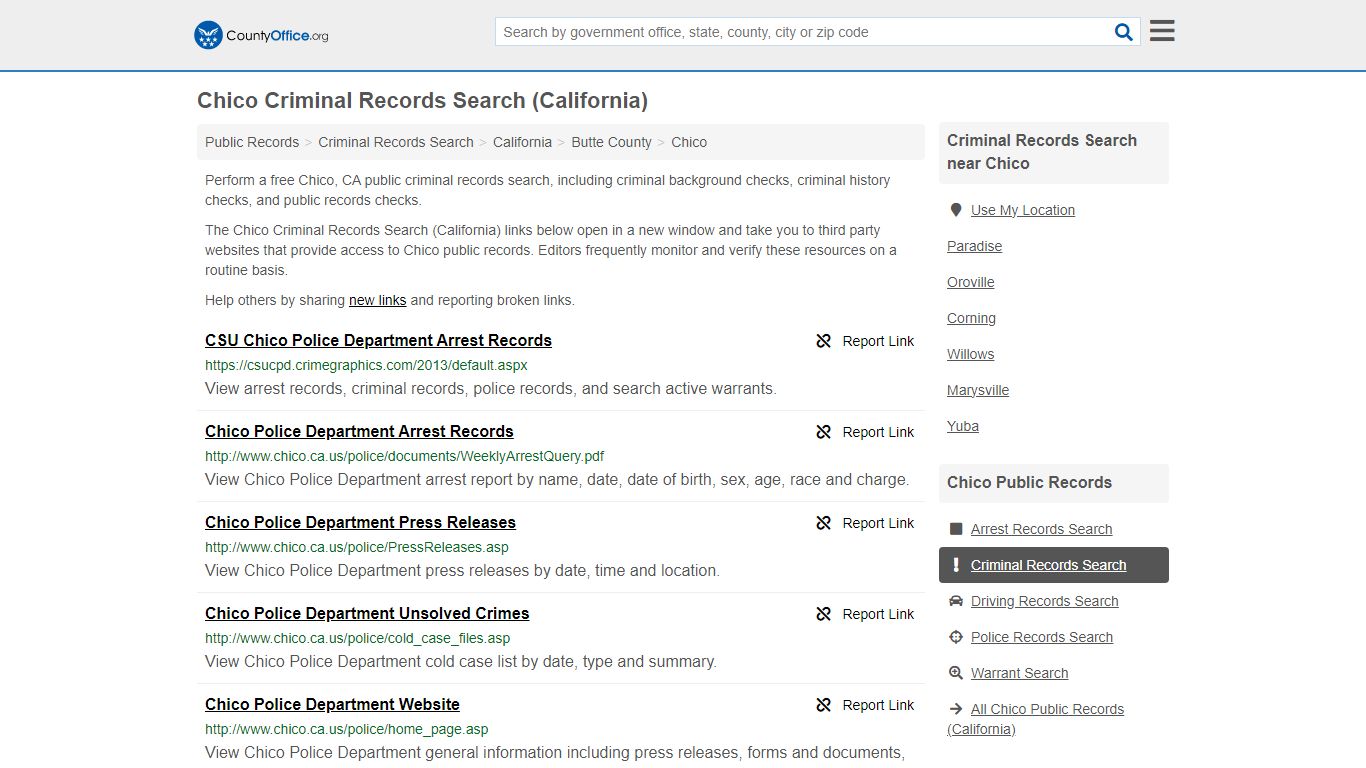Report the Chico Police Arrest Records link
Image resolution: width=1366 pixels, height=768 pixels.
(x=865, y=432)
